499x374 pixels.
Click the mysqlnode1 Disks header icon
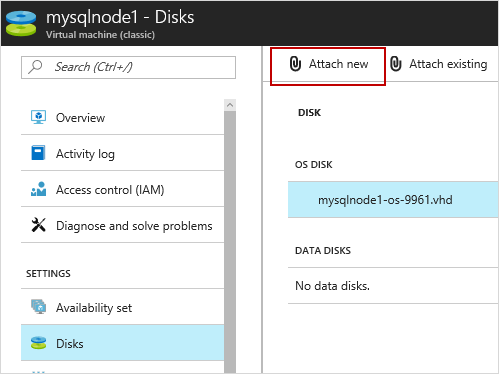pyautogui.click(x=21, y=23)
